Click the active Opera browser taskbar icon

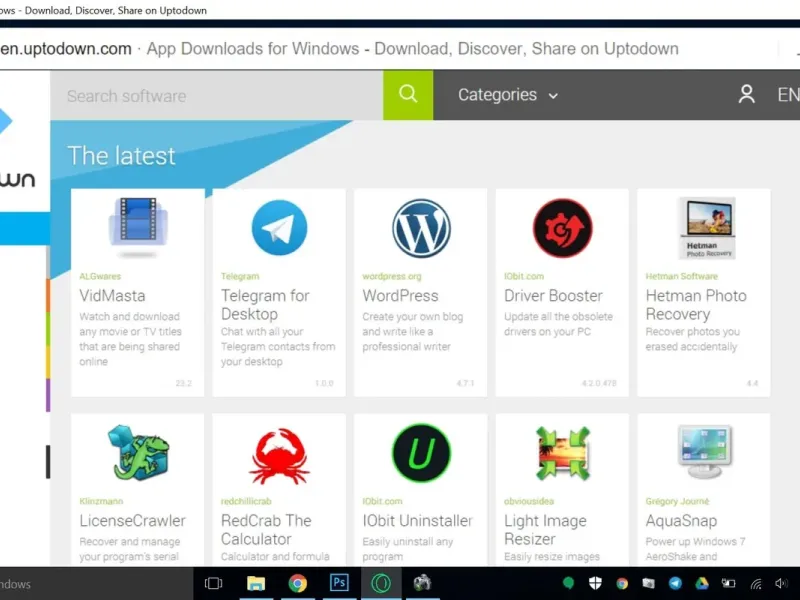(x=381, y=583)
